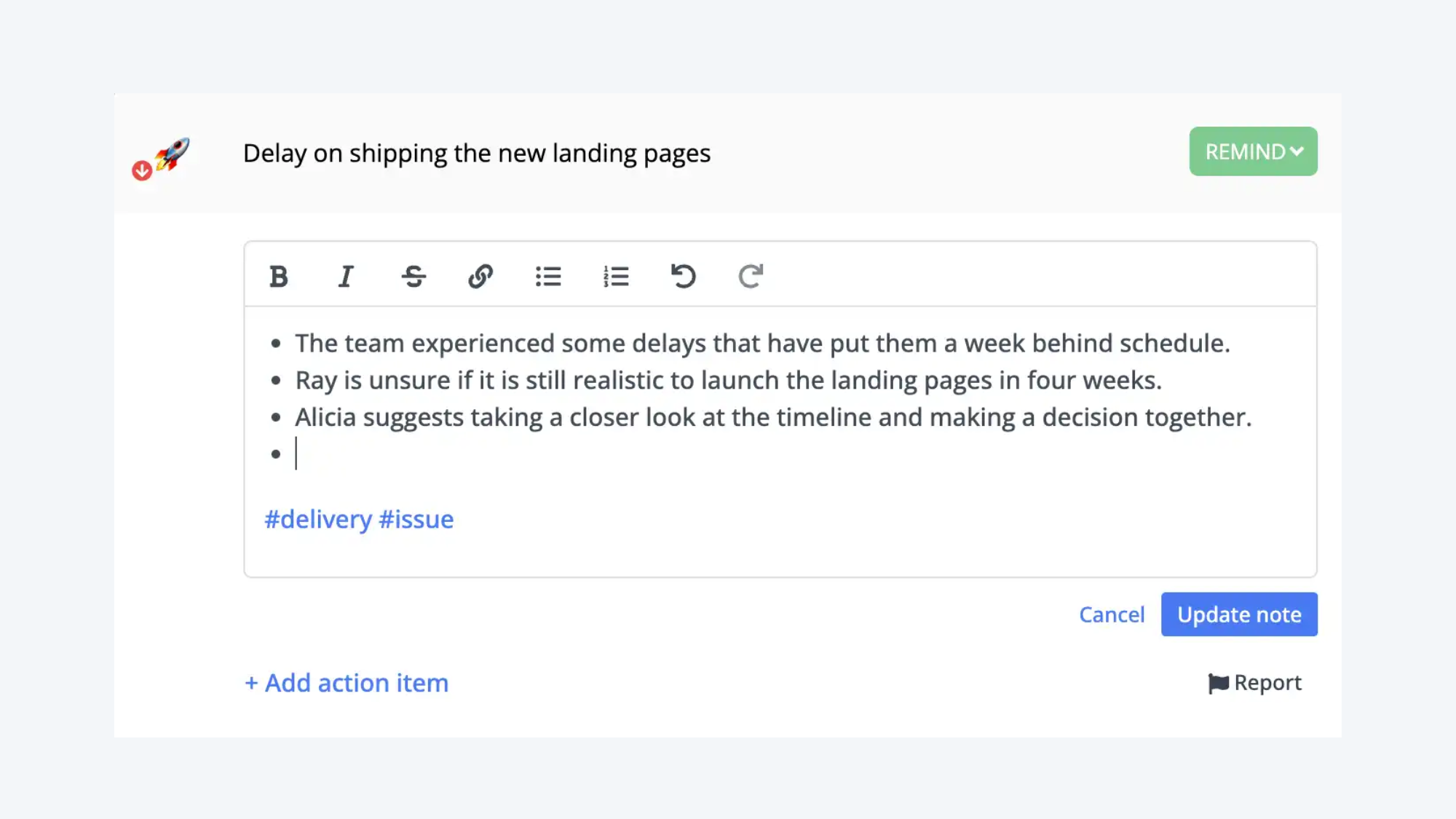The height and width of the screenshot is (819, 1456).
Task: Undo the last edit
Action: (683, 277)
